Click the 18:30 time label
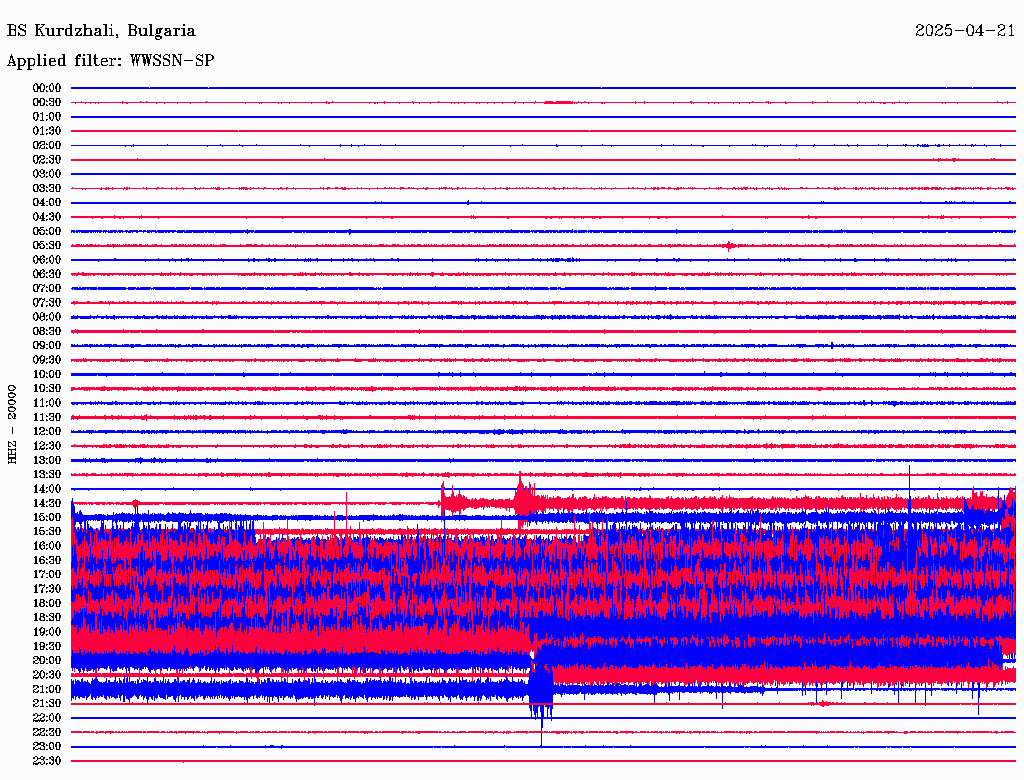Image resolution: width=1024 pixels, height=780 pixels. coord(47,617)
